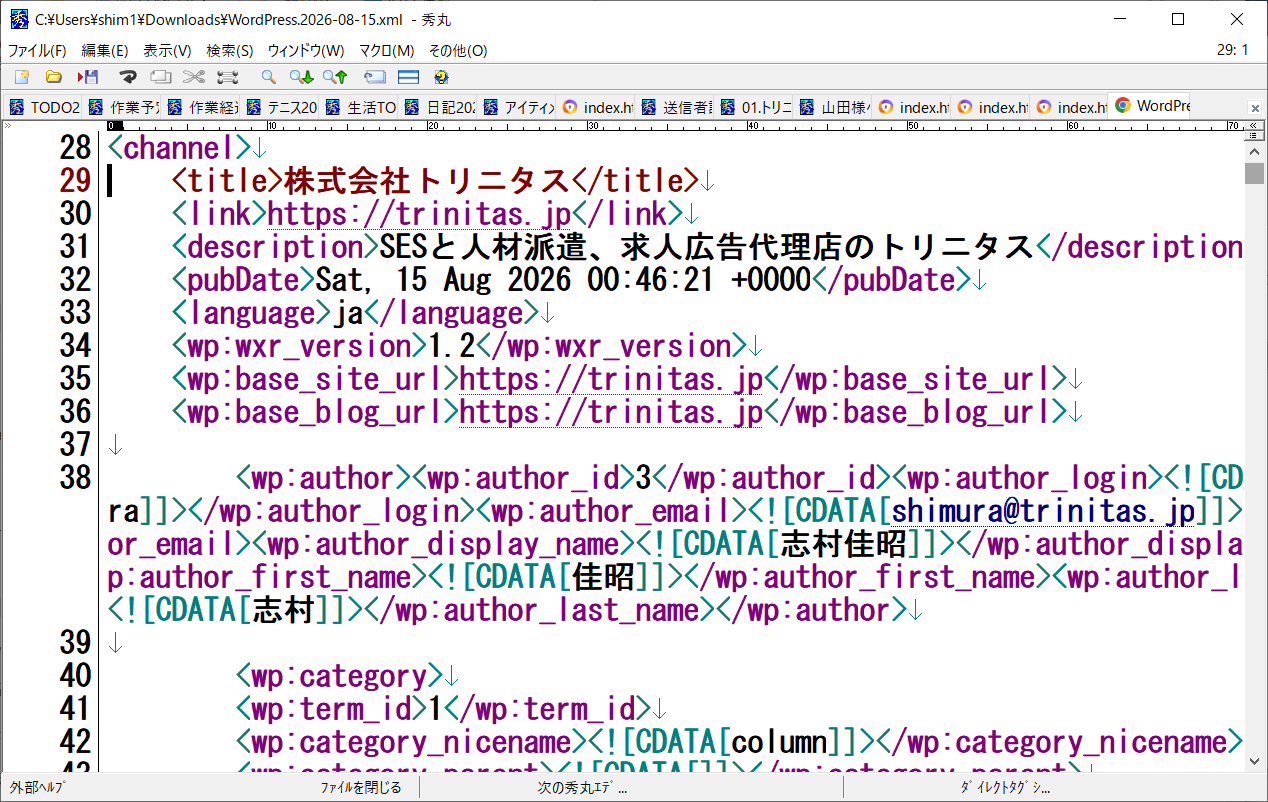
Task: Switch to the 生活TO tab
Action: coord(361,107)
